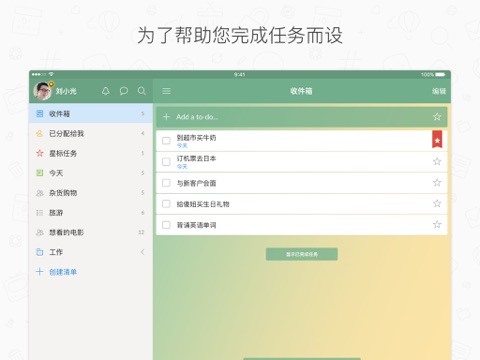
Task: Click the 编辑 edit button
Action: [439, 91]
